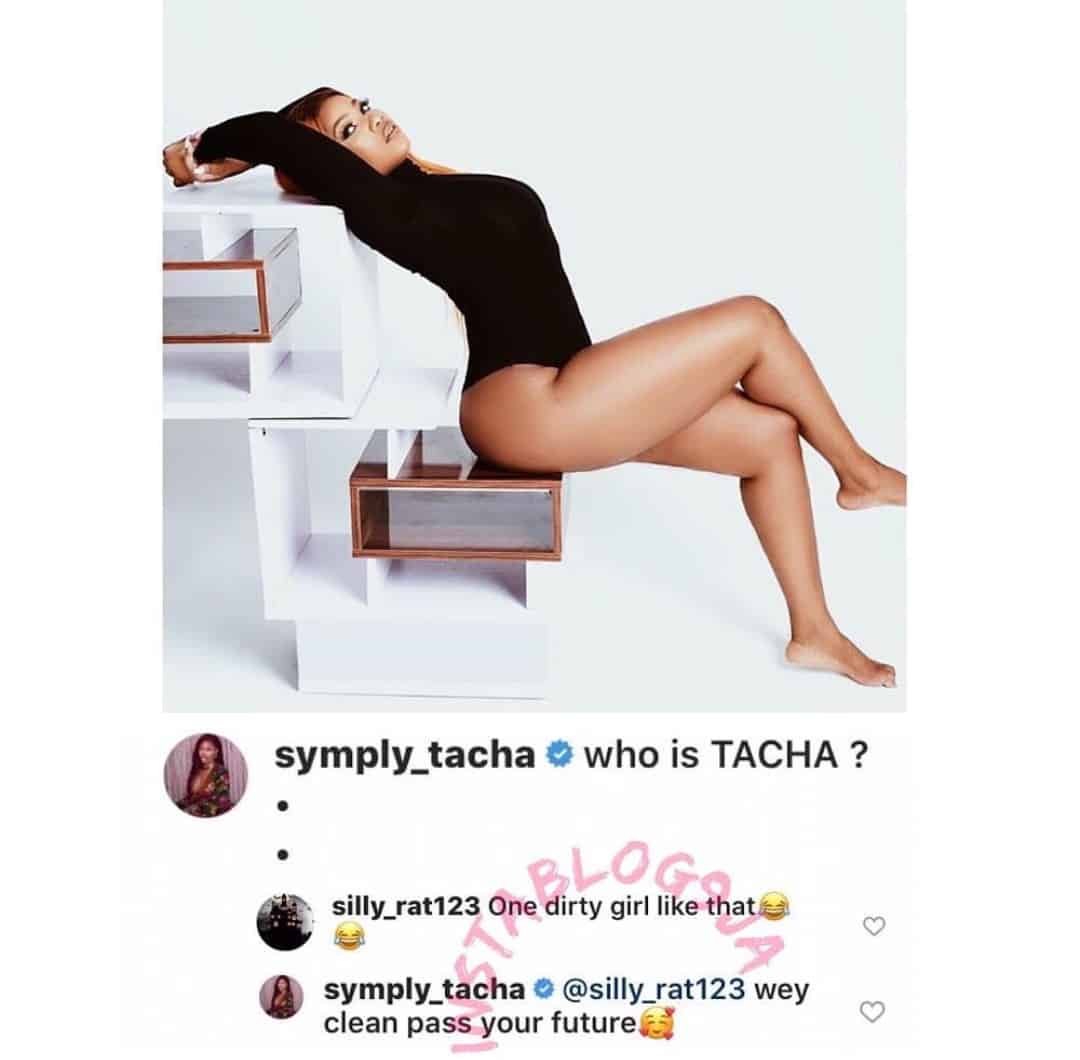The image size is (1080, 1060).
Task: Click the main photo of the post
Action: (534, 355)
